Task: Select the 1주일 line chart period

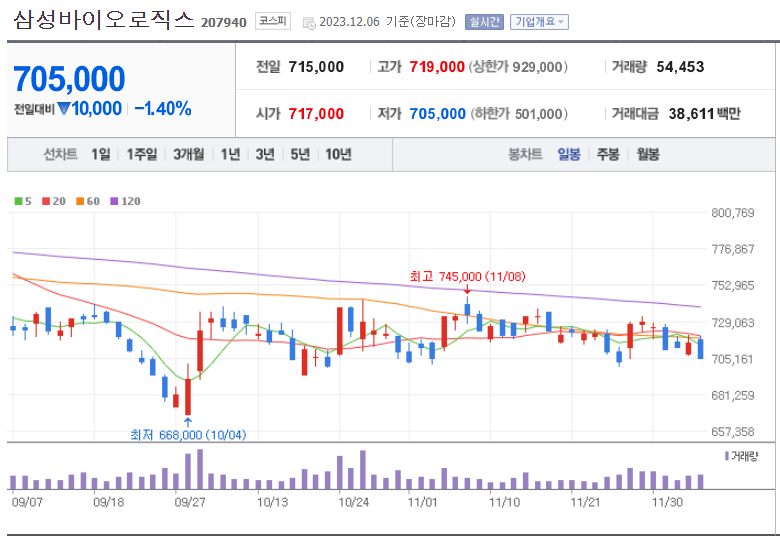Action: click(x=142, y=154)
